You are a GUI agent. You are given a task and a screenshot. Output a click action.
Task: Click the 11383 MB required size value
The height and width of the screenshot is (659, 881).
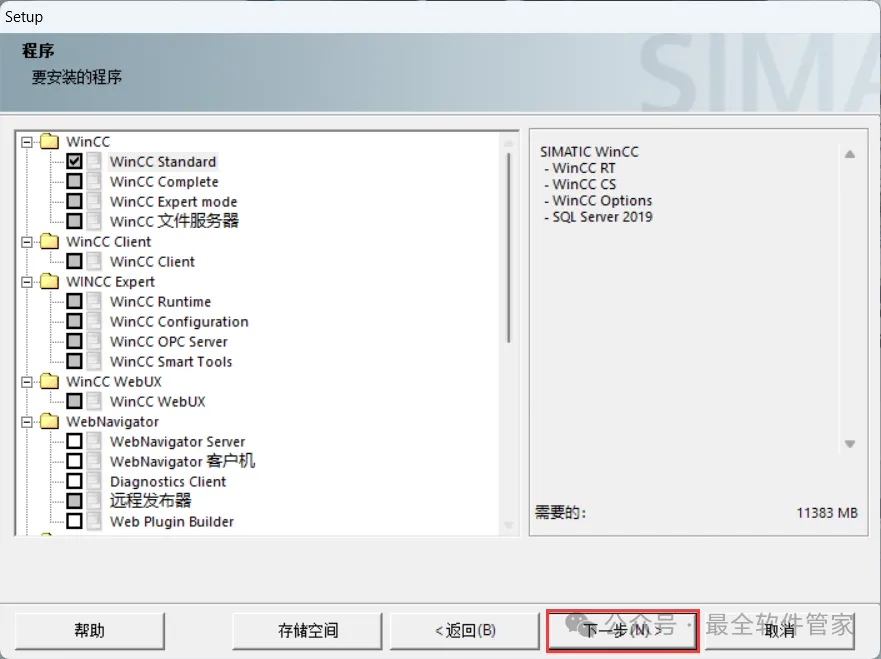pyautogui.click(x=827, y=513)
